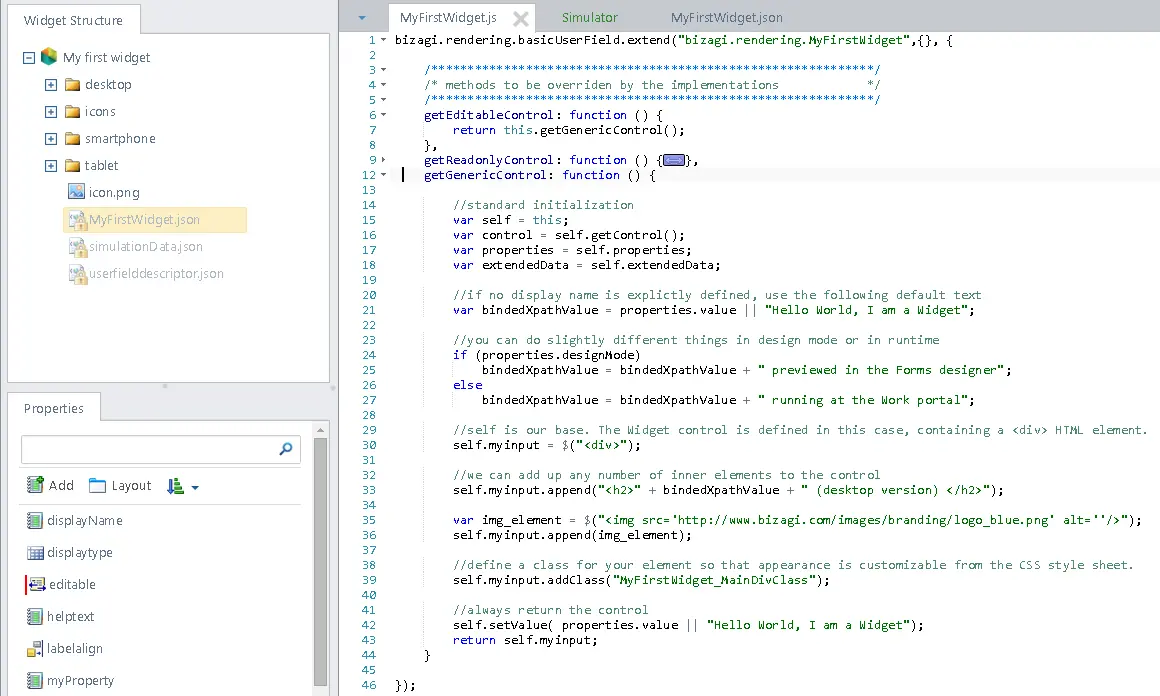Screen dimensions: 1160x696
Task: Click the Properties scrollbar up arrow
Action: tap(320, 430)
